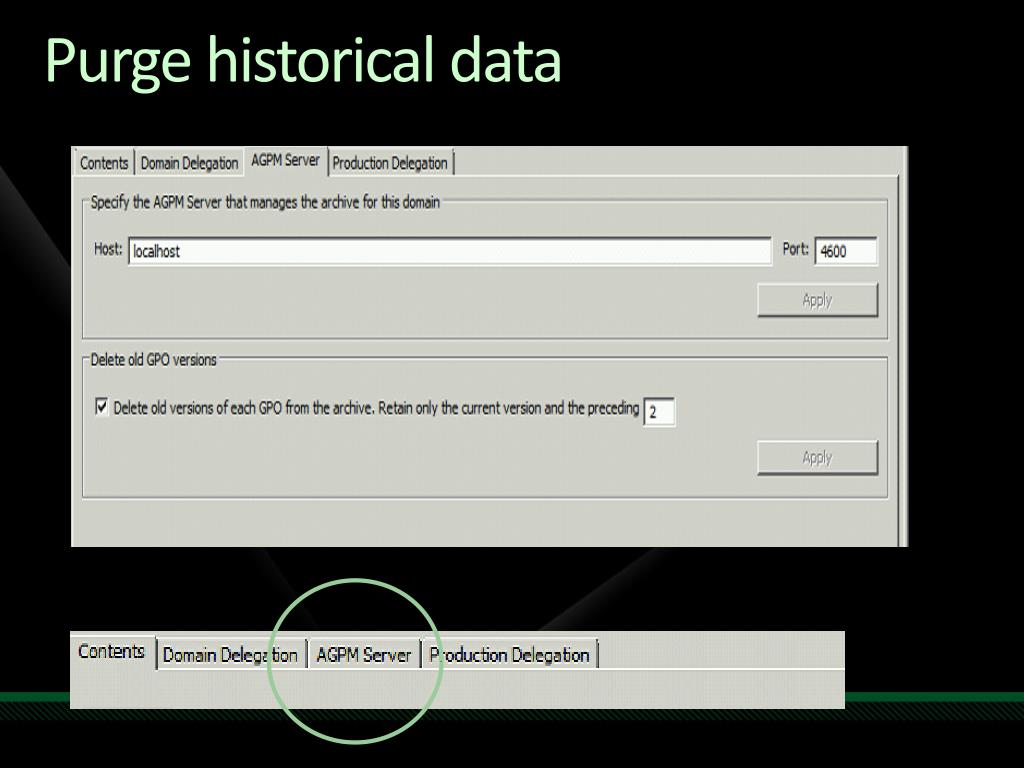Screen dimensions: 1024x768
Task: Click the 'Purge historical data' slide title
Action: (303, 61)
